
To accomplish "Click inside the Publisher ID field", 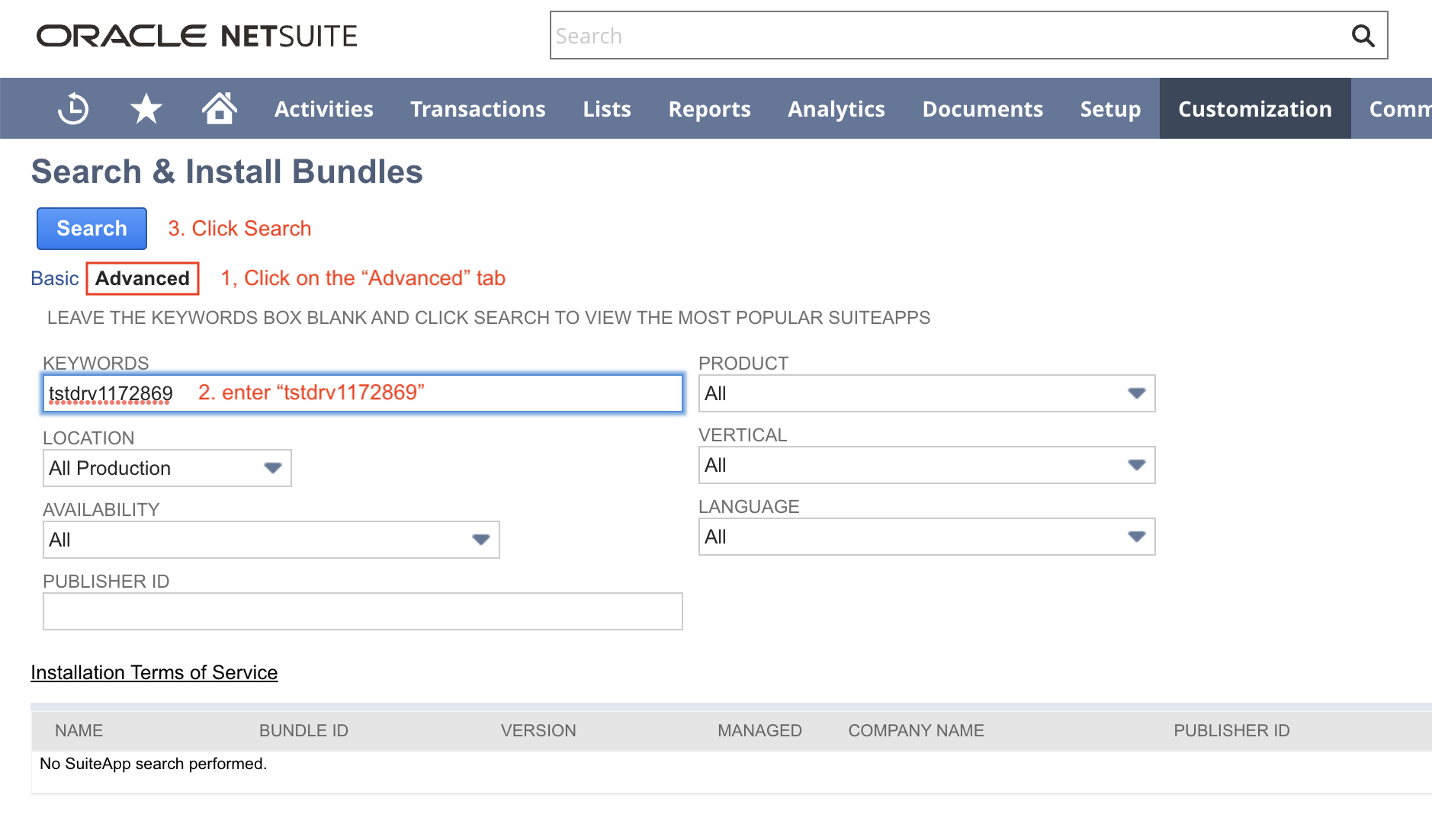I will click(x=361, y=611).
